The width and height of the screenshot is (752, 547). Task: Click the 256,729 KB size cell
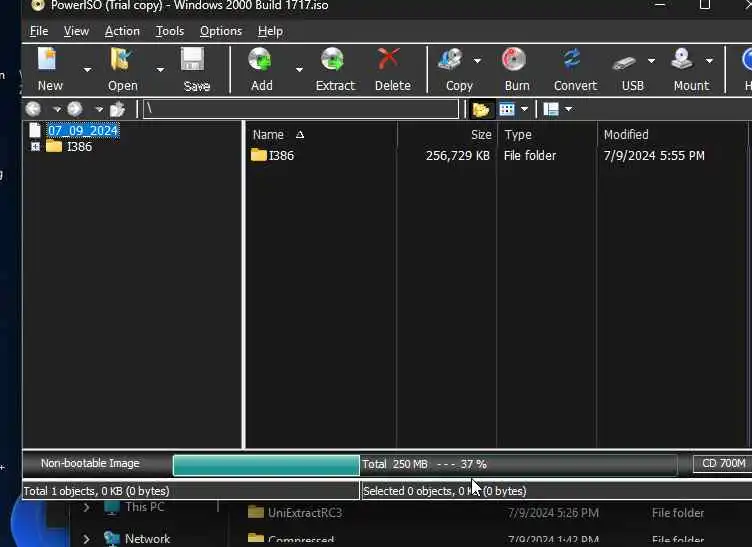pyautogui.click(x=458, y=155)
